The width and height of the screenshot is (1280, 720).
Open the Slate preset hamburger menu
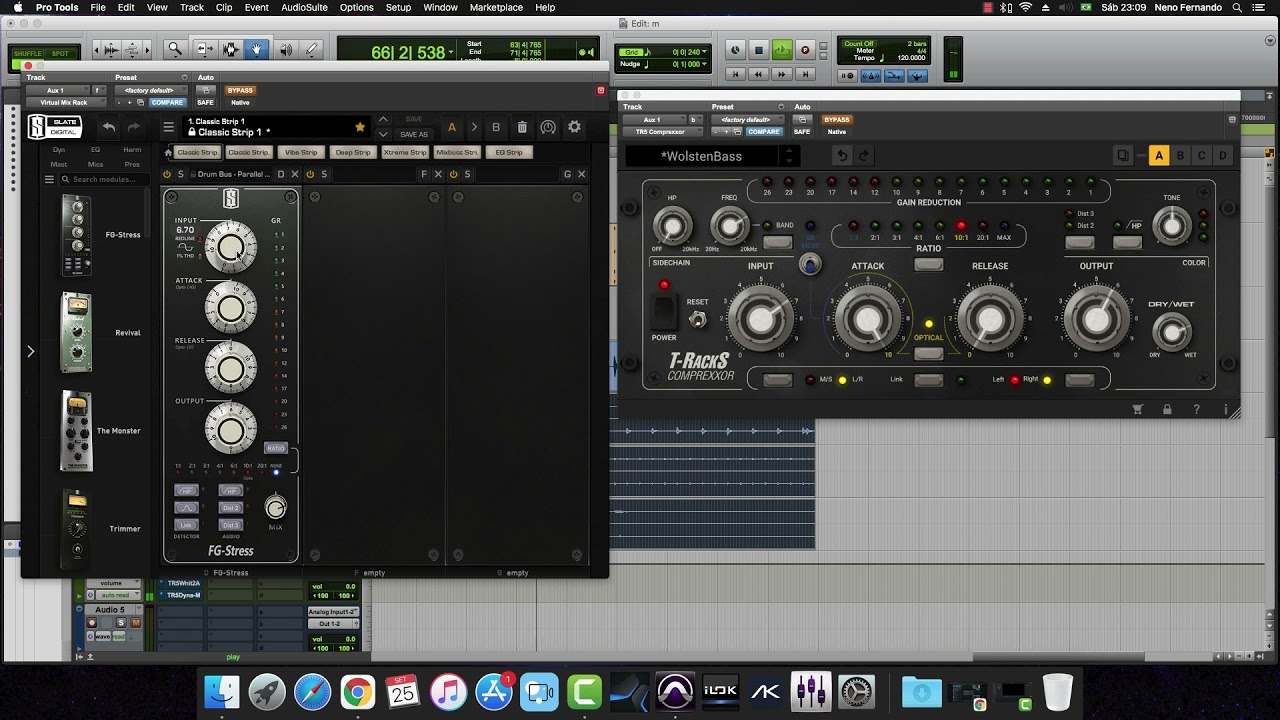coord(168,127)
